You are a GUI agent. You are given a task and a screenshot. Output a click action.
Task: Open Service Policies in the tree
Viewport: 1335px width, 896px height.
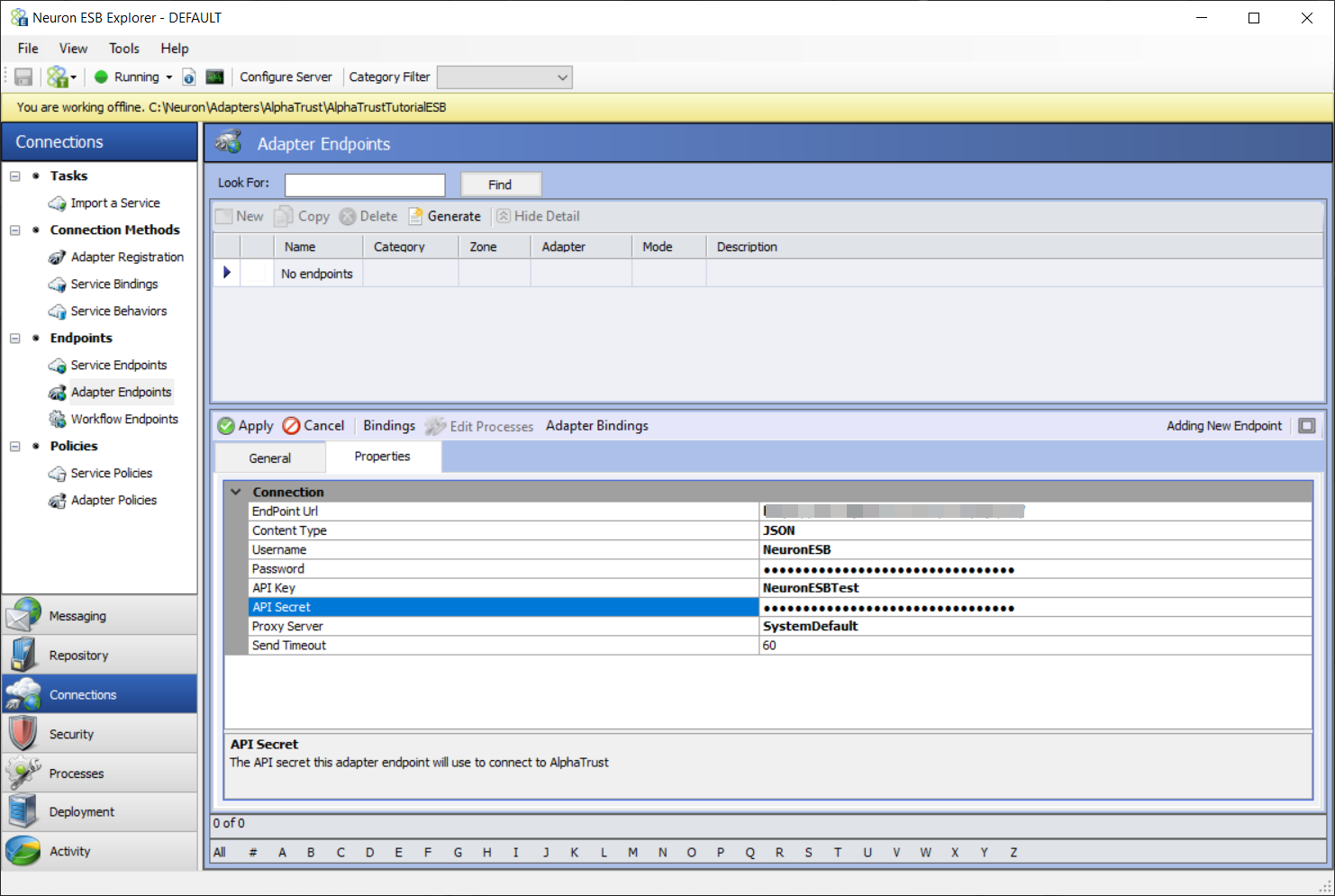(112, 474)
